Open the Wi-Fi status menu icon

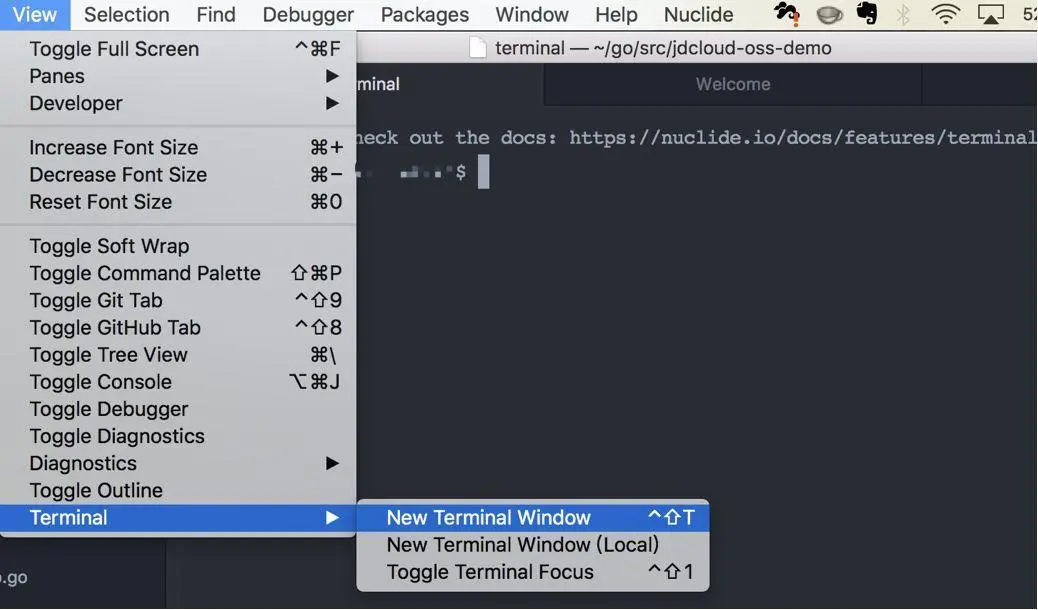[x=945, y=14]
